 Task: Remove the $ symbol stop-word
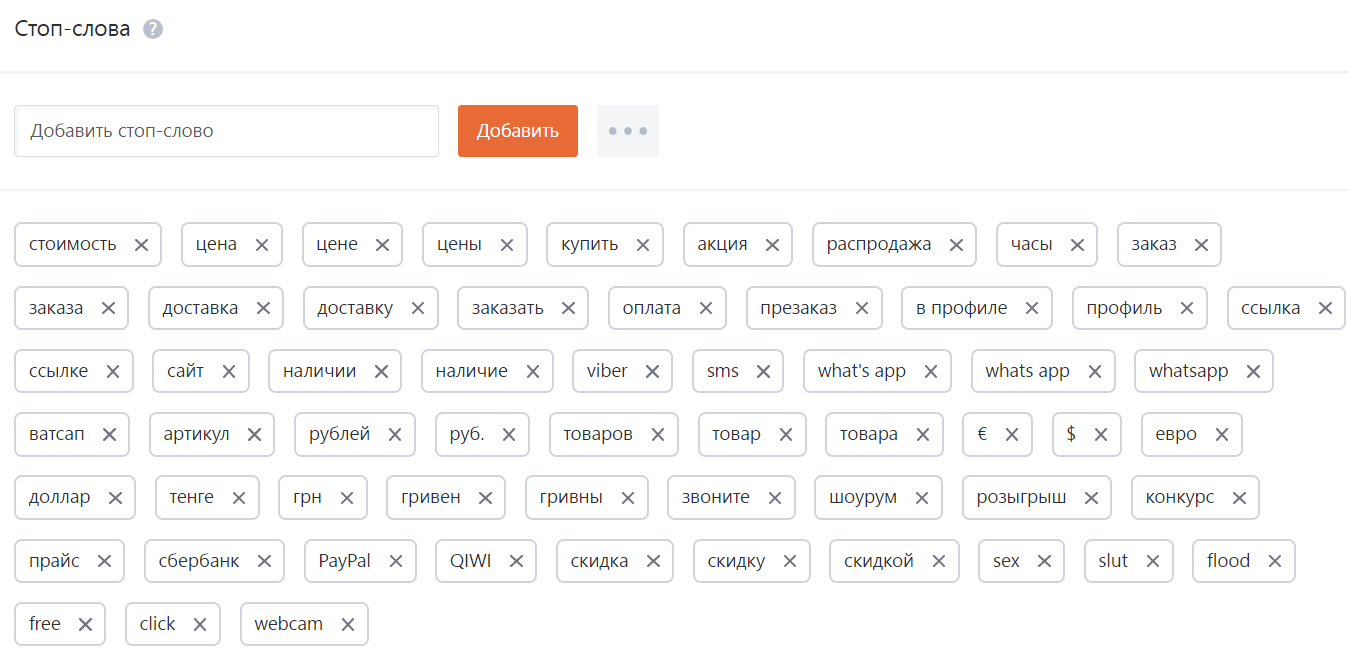click(x=1101, y=435)
